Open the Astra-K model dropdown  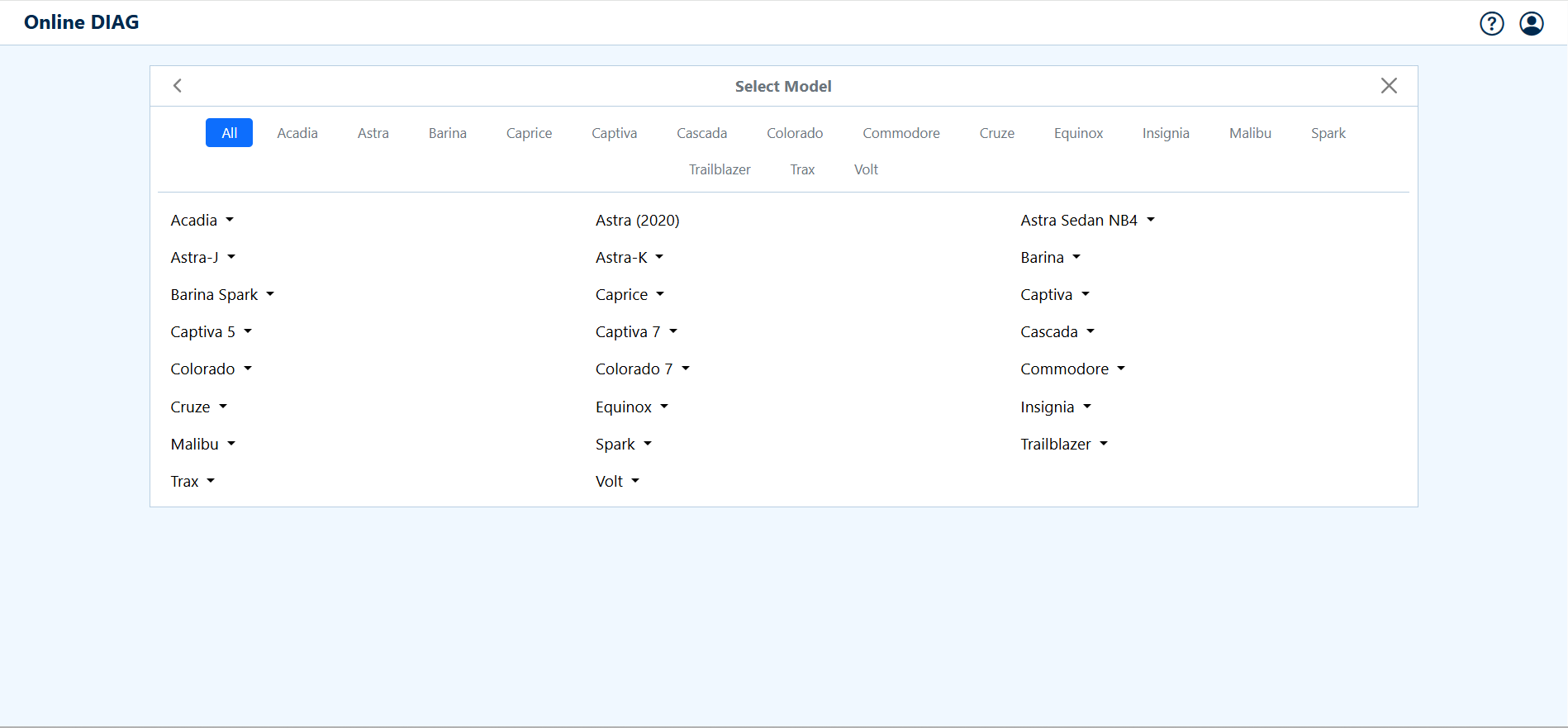pyautogui.click(x=629, y=258)
